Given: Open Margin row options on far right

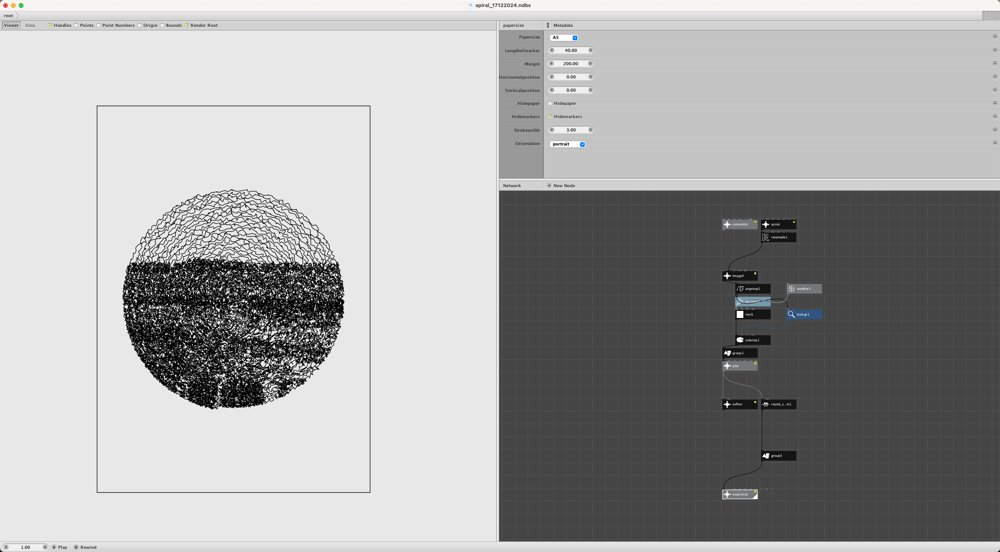Looking at the screenshot, I should (x=994, y=63).
